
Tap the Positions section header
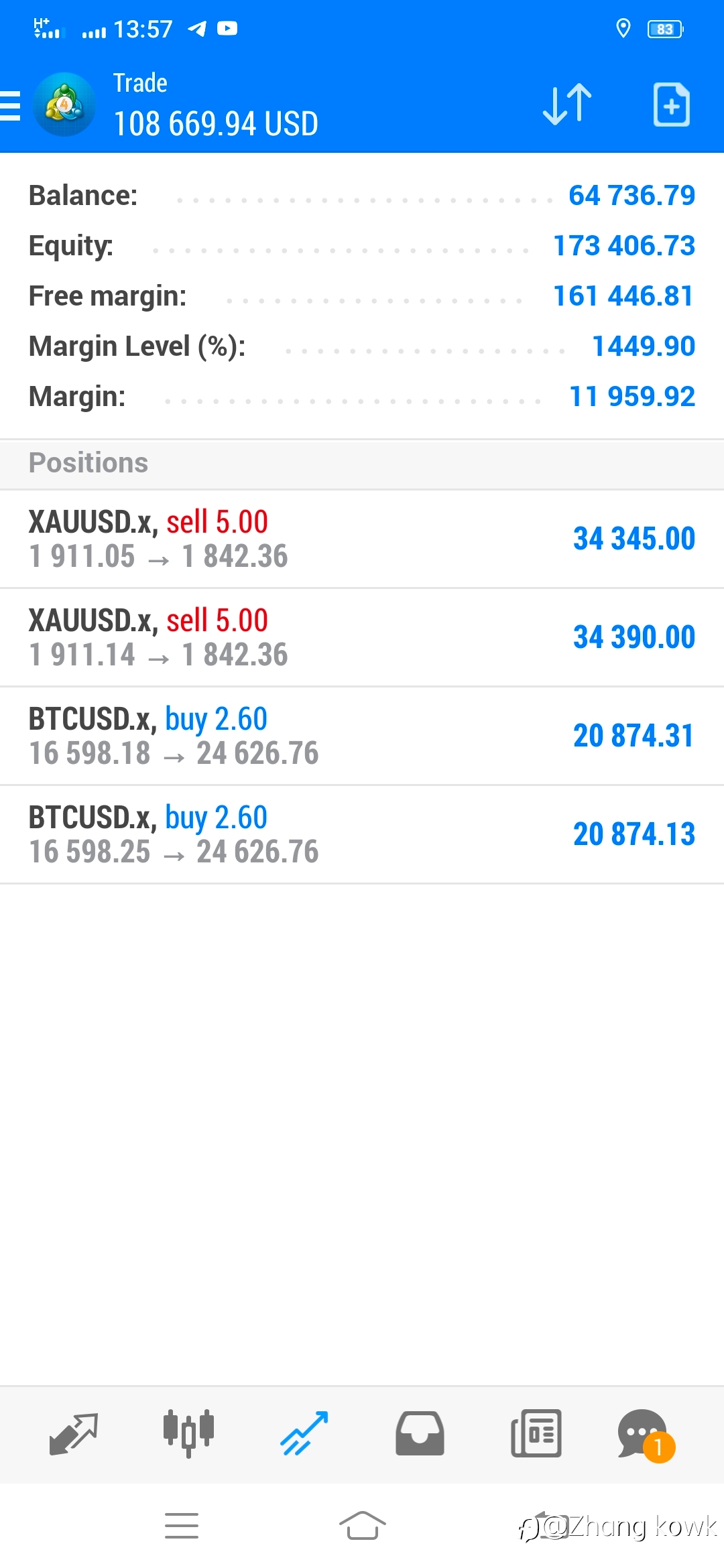click(362, 464)
